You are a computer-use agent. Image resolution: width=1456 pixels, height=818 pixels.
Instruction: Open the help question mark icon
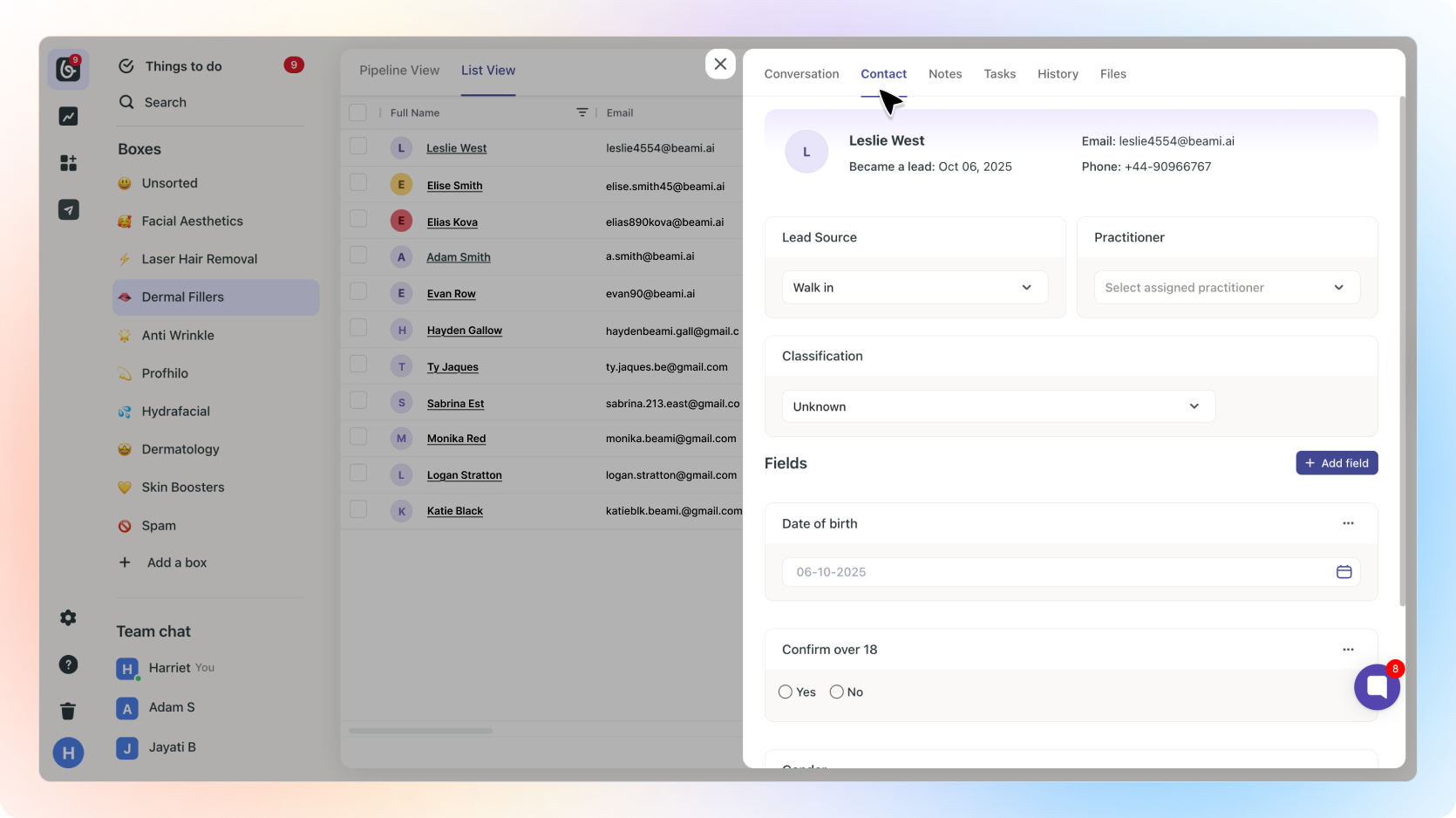coord(68,665)
